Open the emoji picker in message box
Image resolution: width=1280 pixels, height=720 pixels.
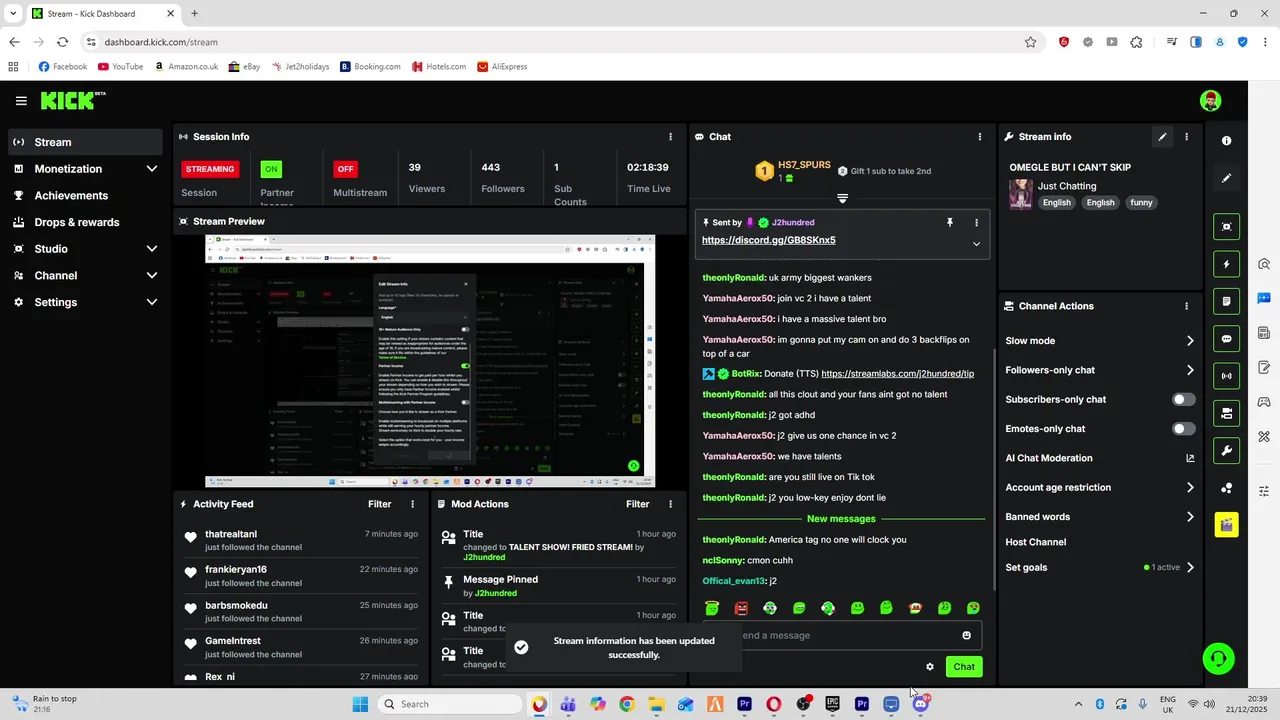tap(966, 635)
